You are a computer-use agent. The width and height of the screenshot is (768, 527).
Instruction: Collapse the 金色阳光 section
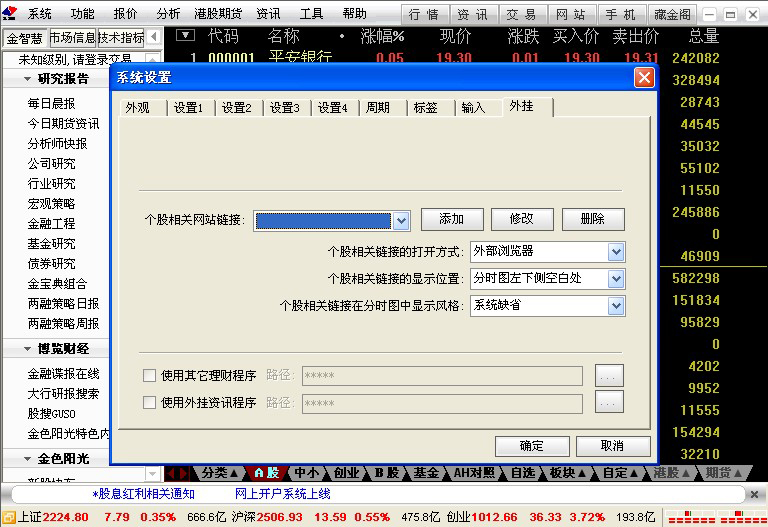(x=27, y=459)
